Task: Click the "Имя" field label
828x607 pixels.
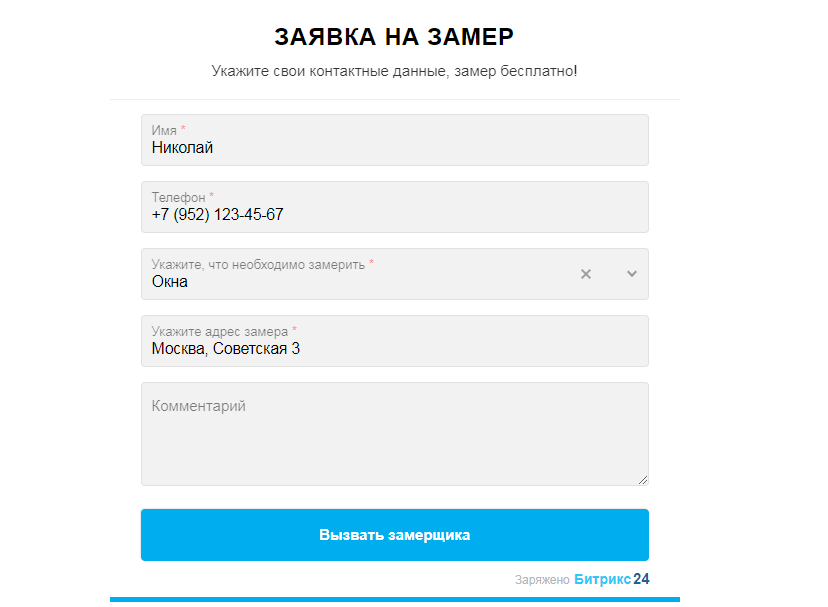Action: pos(164,130)
